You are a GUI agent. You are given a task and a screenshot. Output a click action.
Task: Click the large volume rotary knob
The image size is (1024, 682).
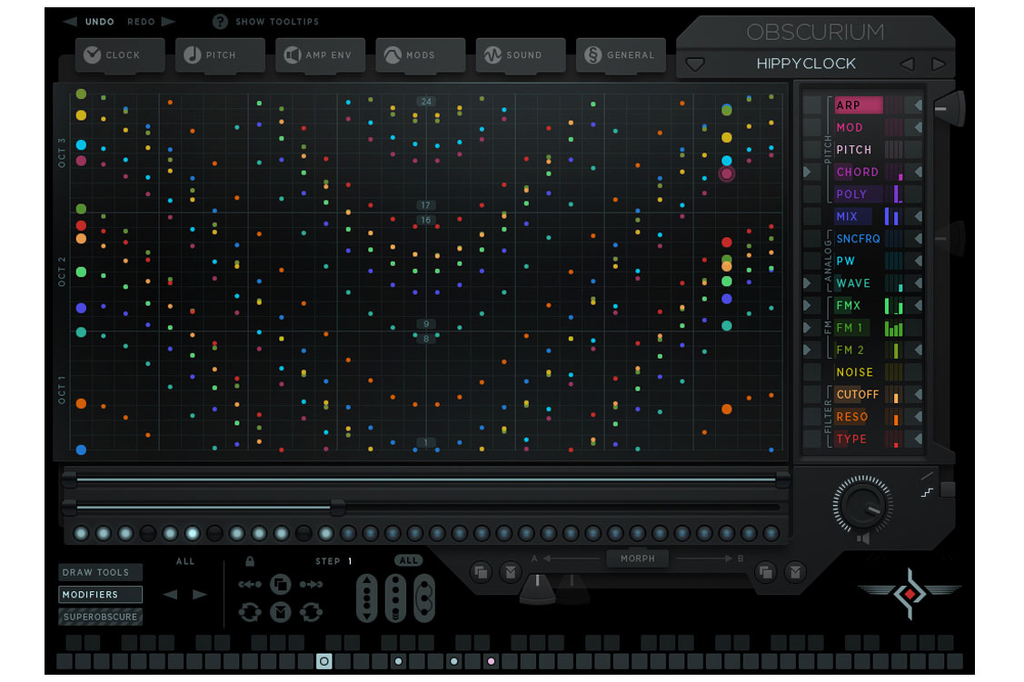point(863,504)
